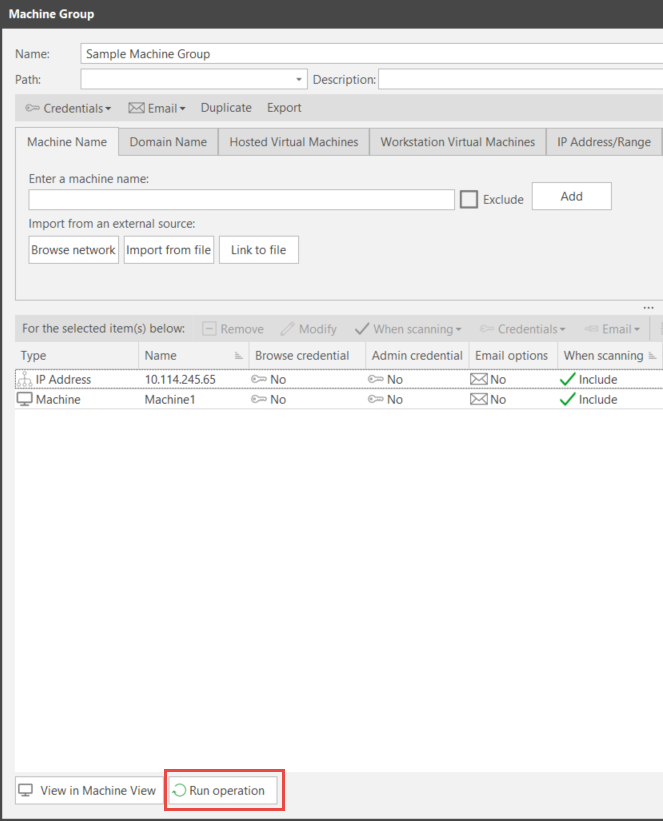The height and width of the screenshot is (821, 663).
Task: Click the green Include checkmark for Machine1
Action: click(x=568, y=399)
